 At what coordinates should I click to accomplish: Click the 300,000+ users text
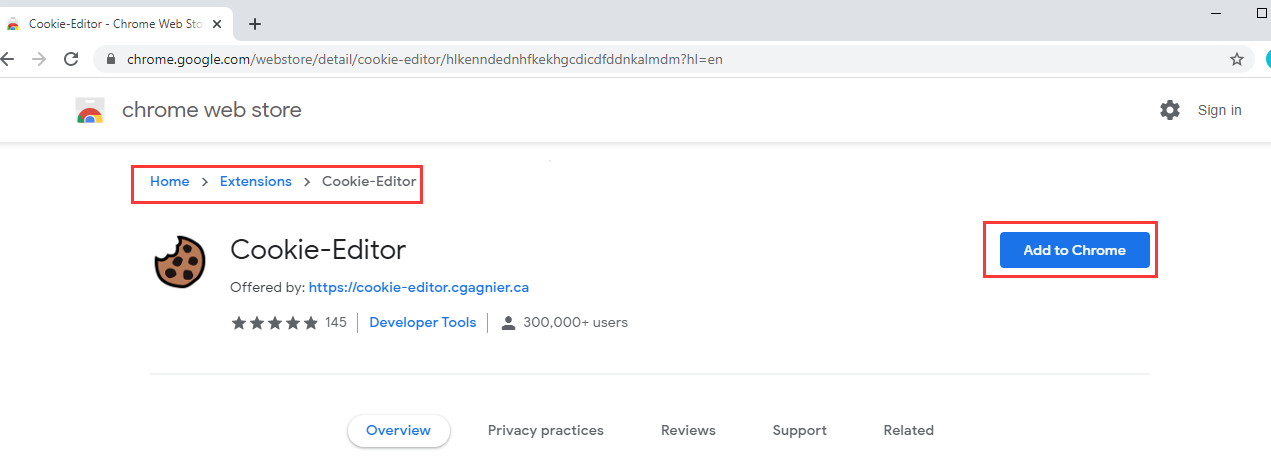point(575,322)
